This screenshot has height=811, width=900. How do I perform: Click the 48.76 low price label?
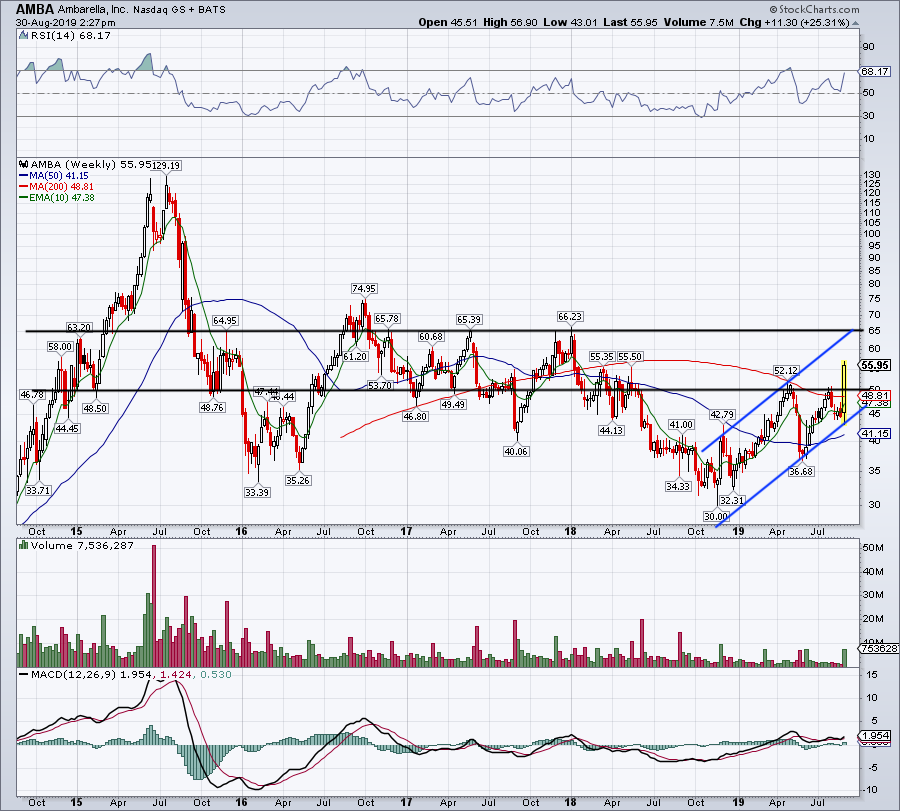212,408
